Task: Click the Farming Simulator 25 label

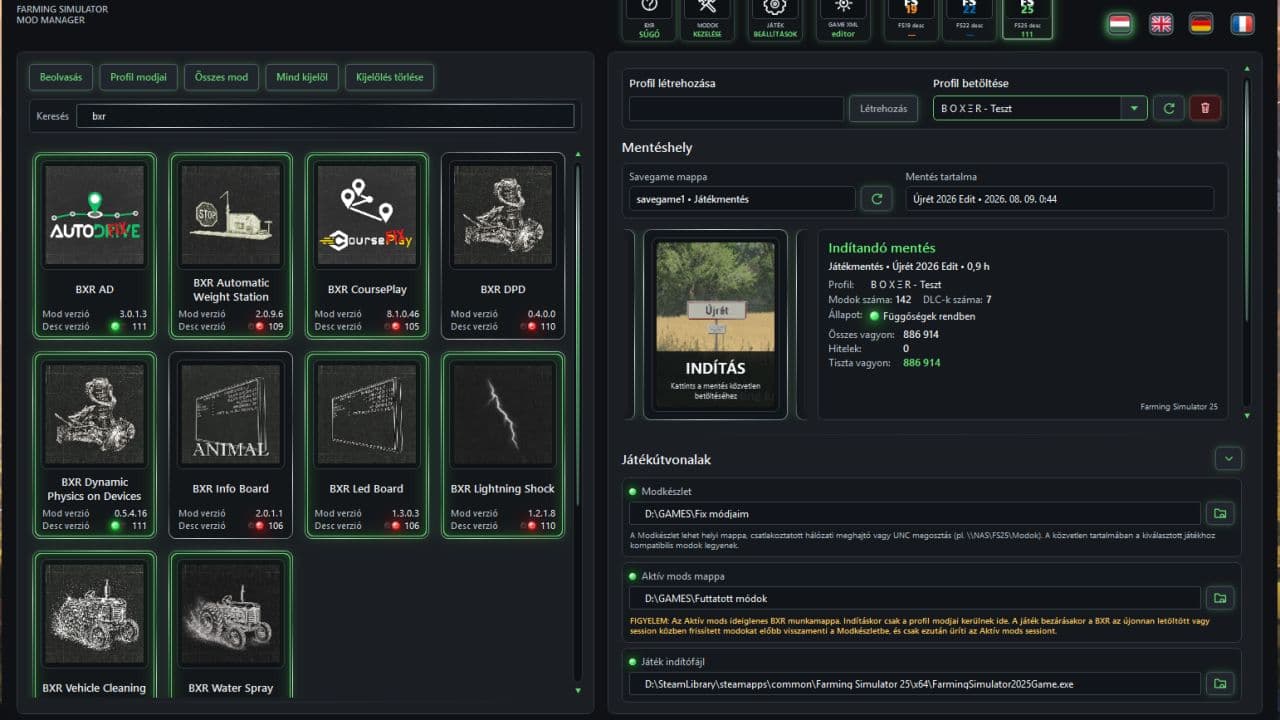Action: [1179, 407]
